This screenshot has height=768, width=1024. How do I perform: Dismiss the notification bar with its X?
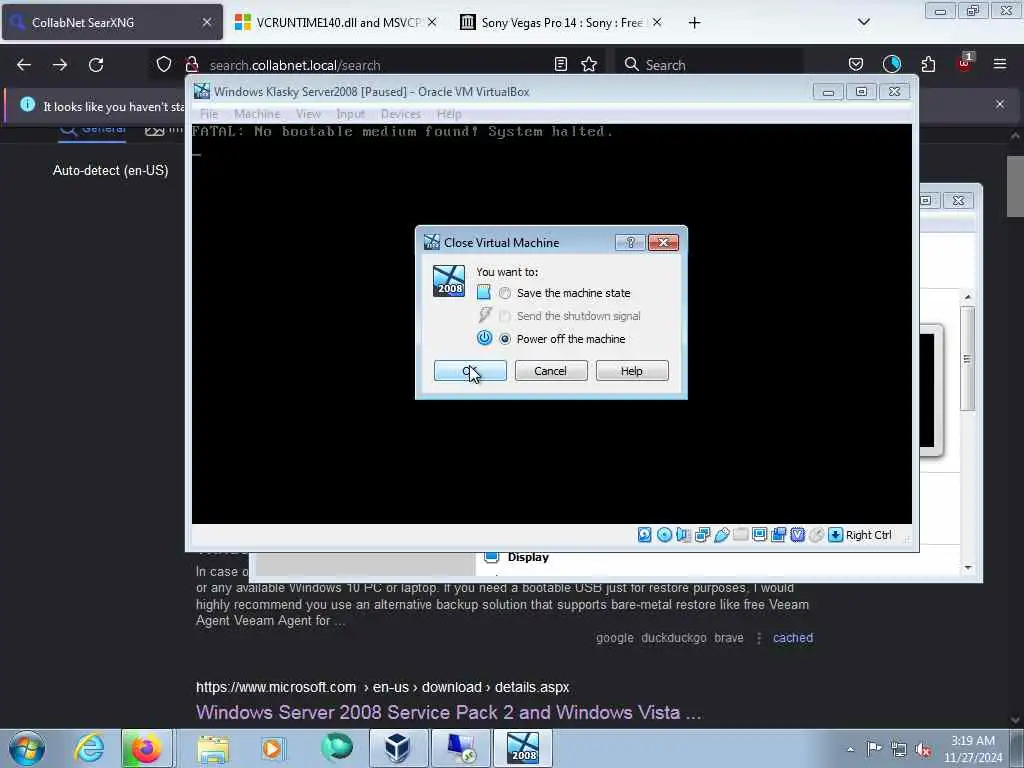pyautogui.click(x=1000, y=104)
